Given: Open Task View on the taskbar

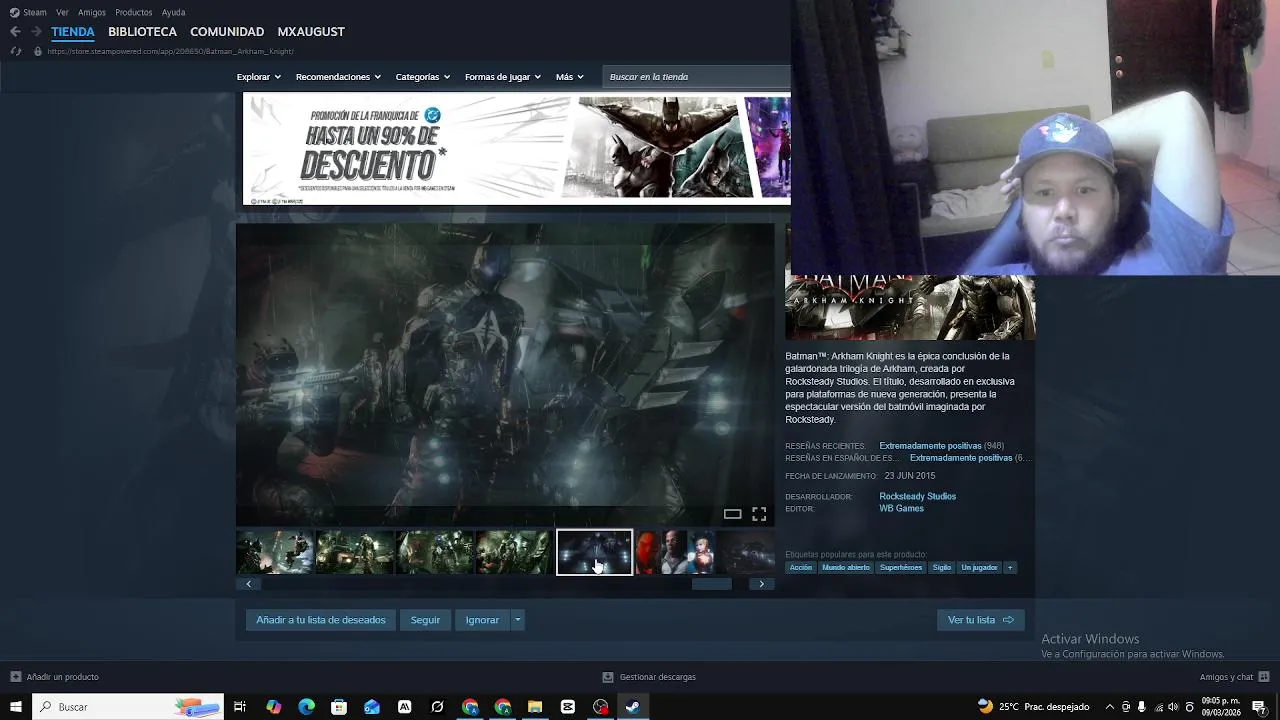Looking at the screenshot, I should (240, 707).
